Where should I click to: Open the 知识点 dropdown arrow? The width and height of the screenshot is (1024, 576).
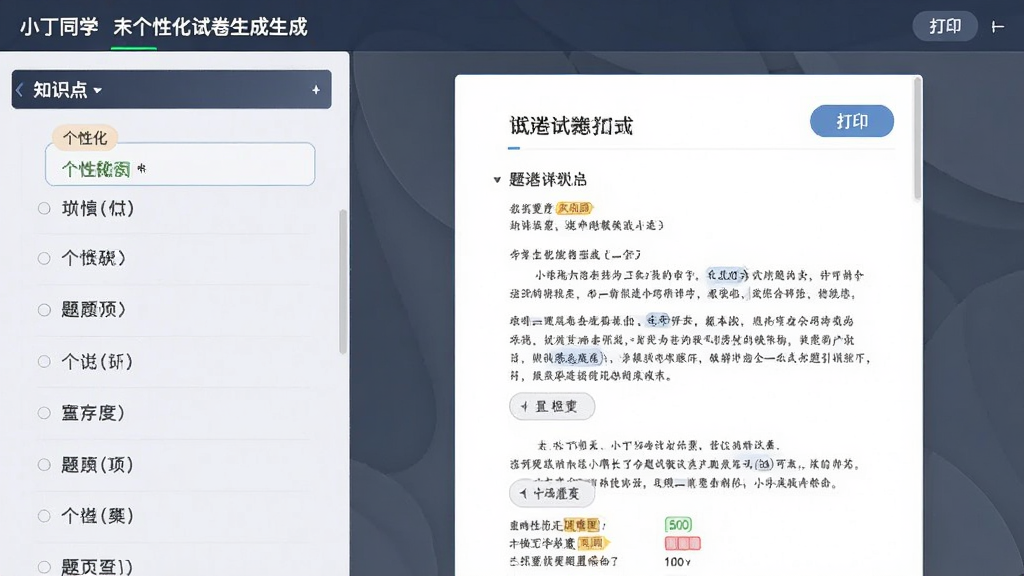97,90
